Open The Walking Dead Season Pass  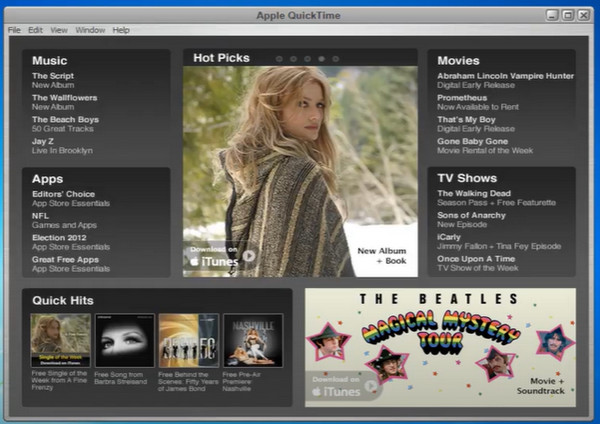[x=497, y=198]
